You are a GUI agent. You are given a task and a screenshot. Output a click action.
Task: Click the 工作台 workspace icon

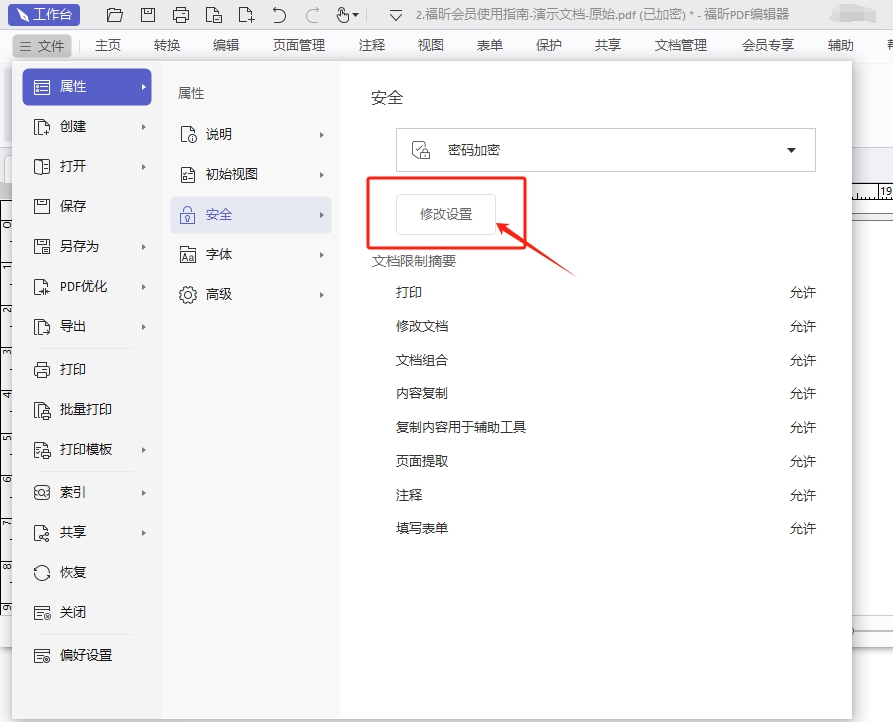[x=43, y=14]
